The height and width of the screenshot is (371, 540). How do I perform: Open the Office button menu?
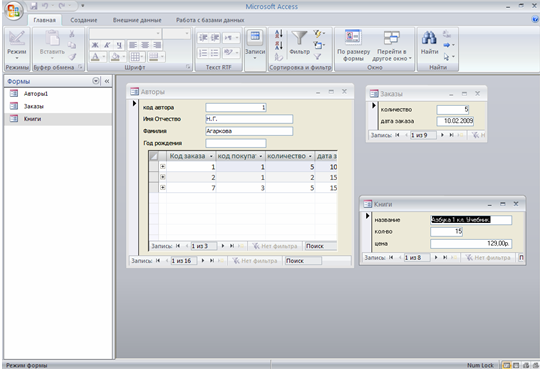coord(13,10)
